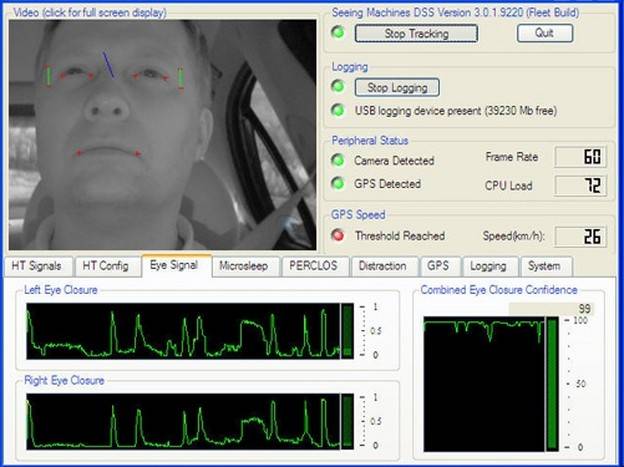Click the GPS Detected green indicator
This screenshot has width=624, height=467.
[x=339, y=184]
